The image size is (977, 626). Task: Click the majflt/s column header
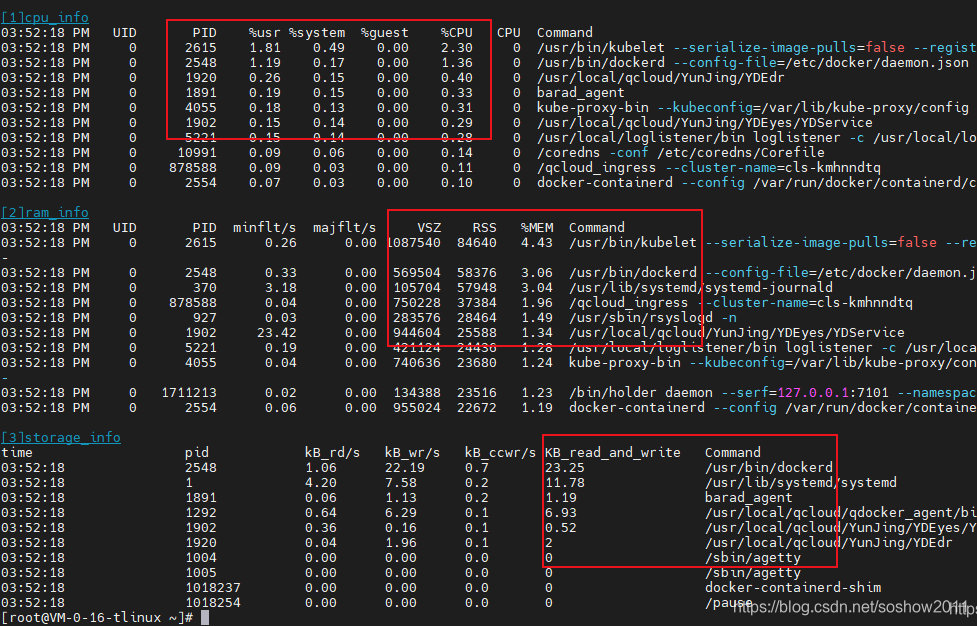pyautogui.click(x=345, y=227)
